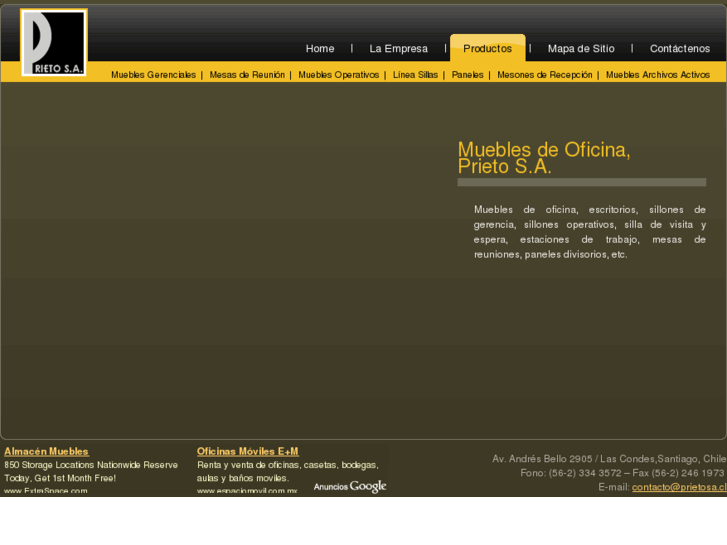Browse Mesones de Recepción category
The image size is (727, 545).
(x=545, y=75)
